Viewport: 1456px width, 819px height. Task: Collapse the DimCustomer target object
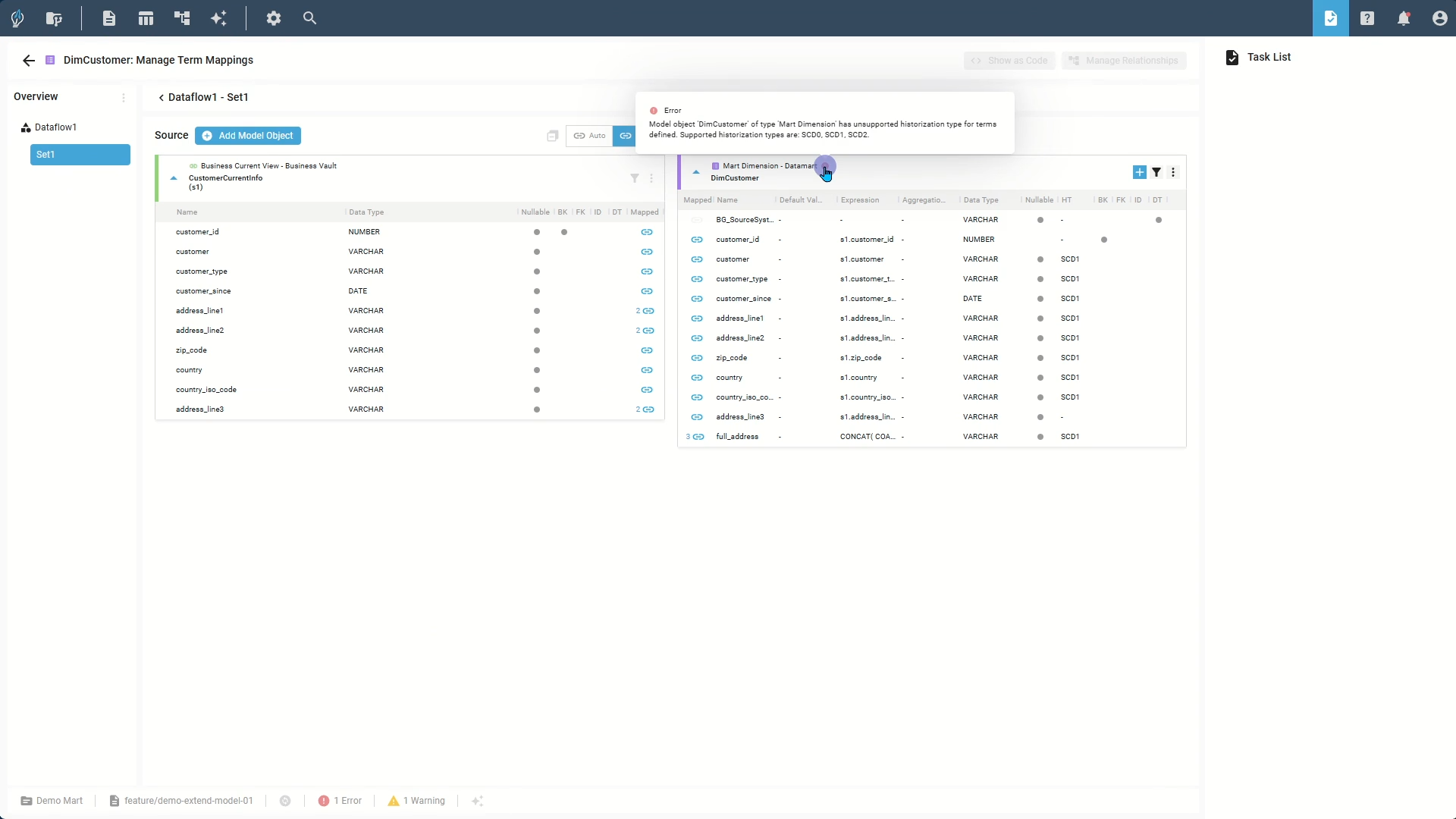(x=696, y=172)
